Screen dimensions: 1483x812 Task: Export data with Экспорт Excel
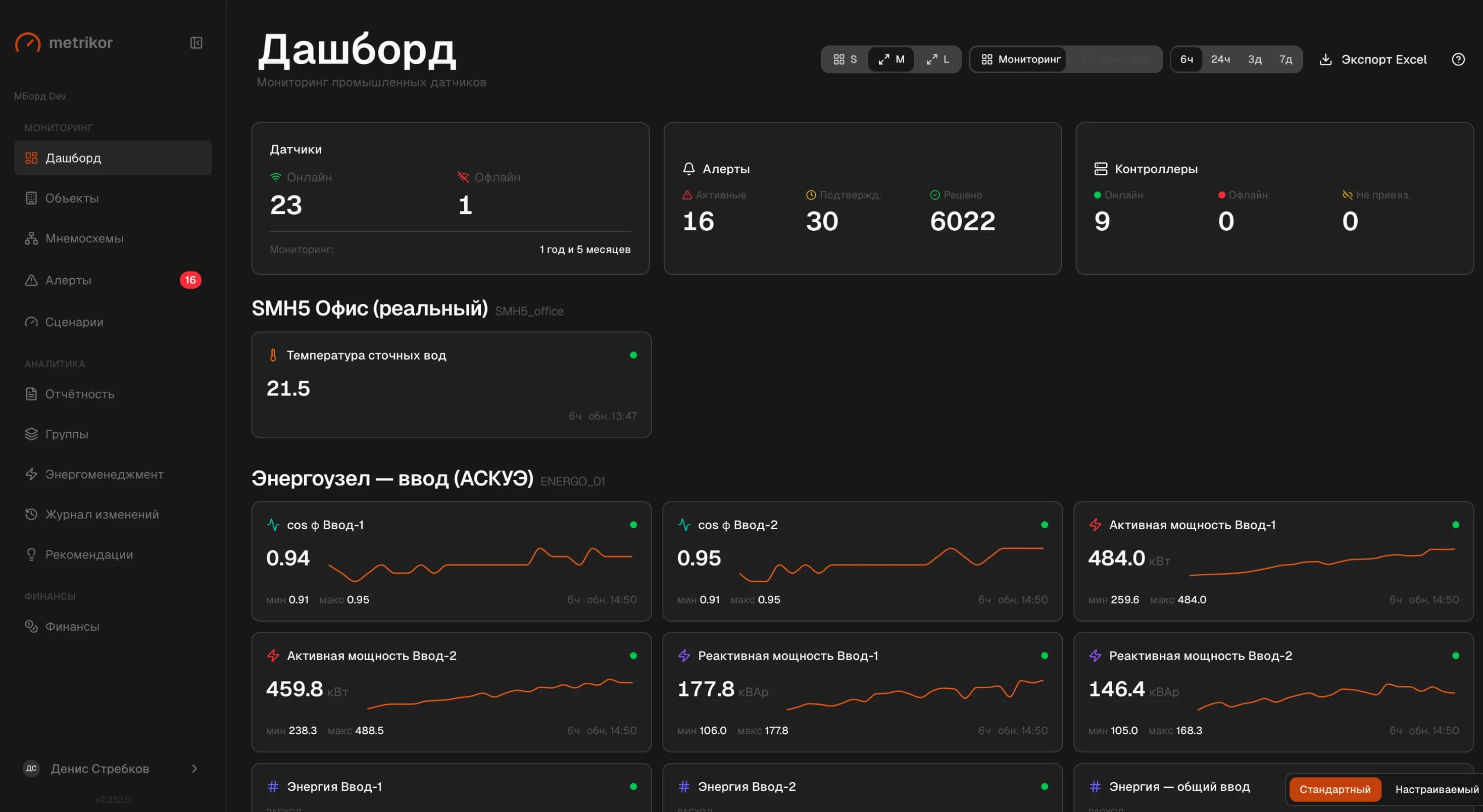coord(1372,59)
